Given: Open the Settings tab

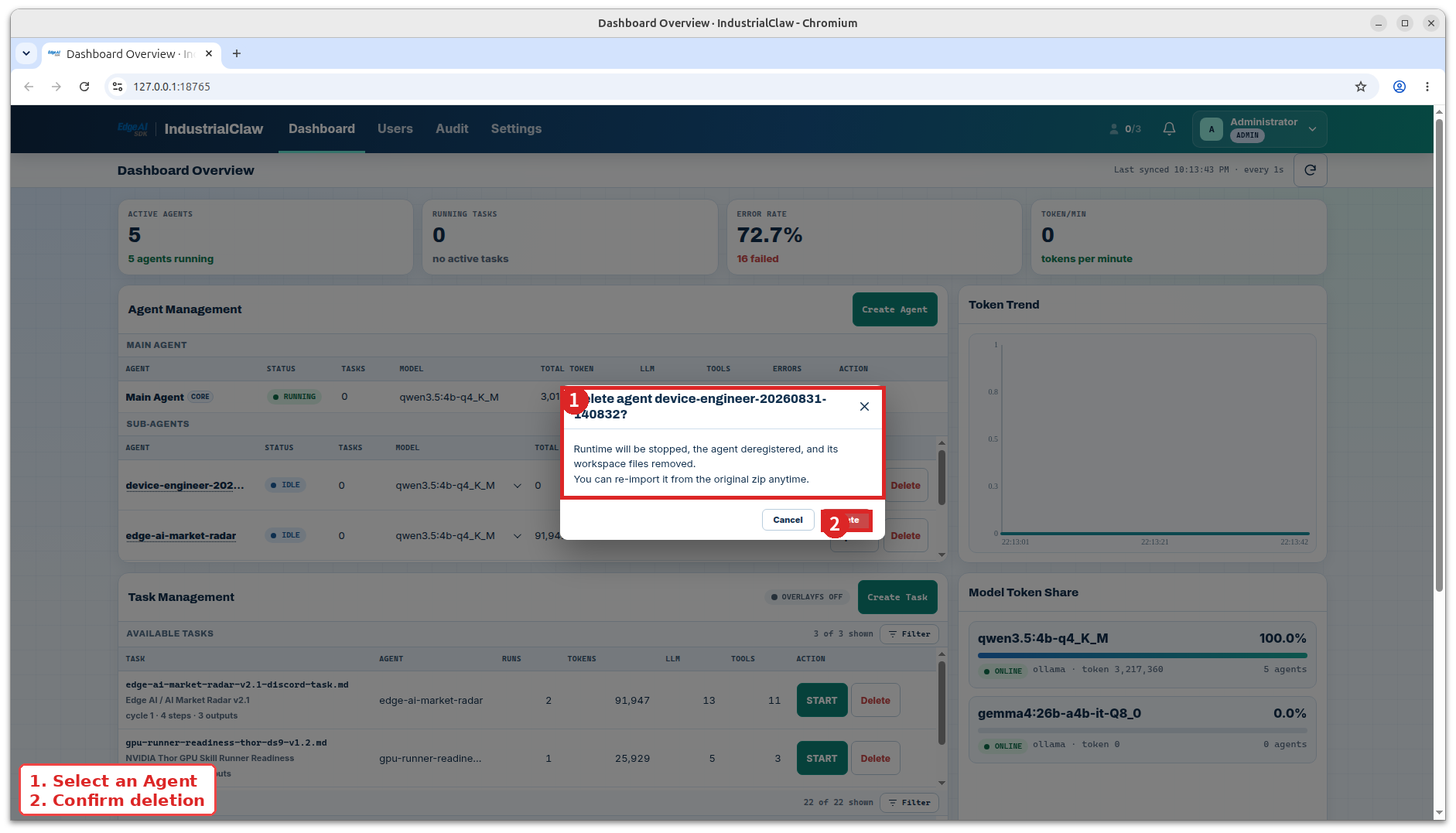Looking at the screenshot, I should 516,129.
